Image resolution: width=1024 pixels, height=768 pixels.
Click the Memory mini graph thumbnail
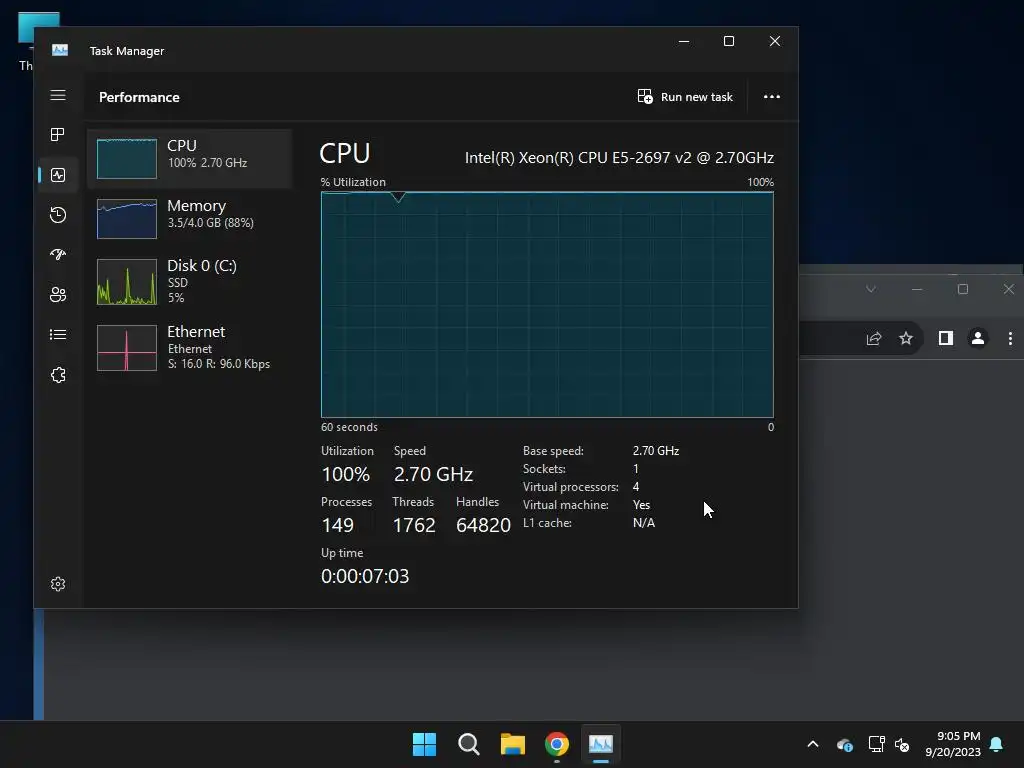pyautogui.click(x=127, y=219)
